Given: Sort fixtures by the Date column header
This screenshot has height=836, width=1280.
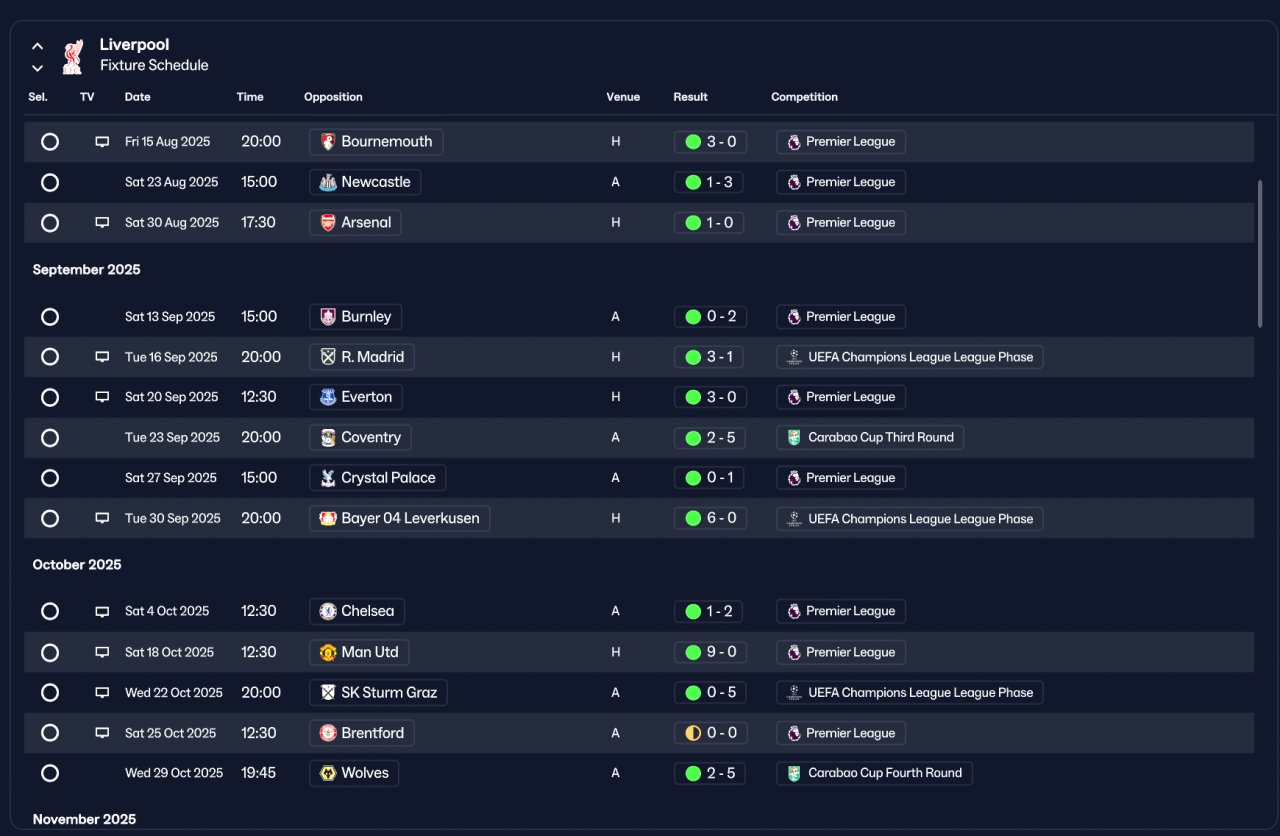Looking at the screenshot, I should 138,97.
